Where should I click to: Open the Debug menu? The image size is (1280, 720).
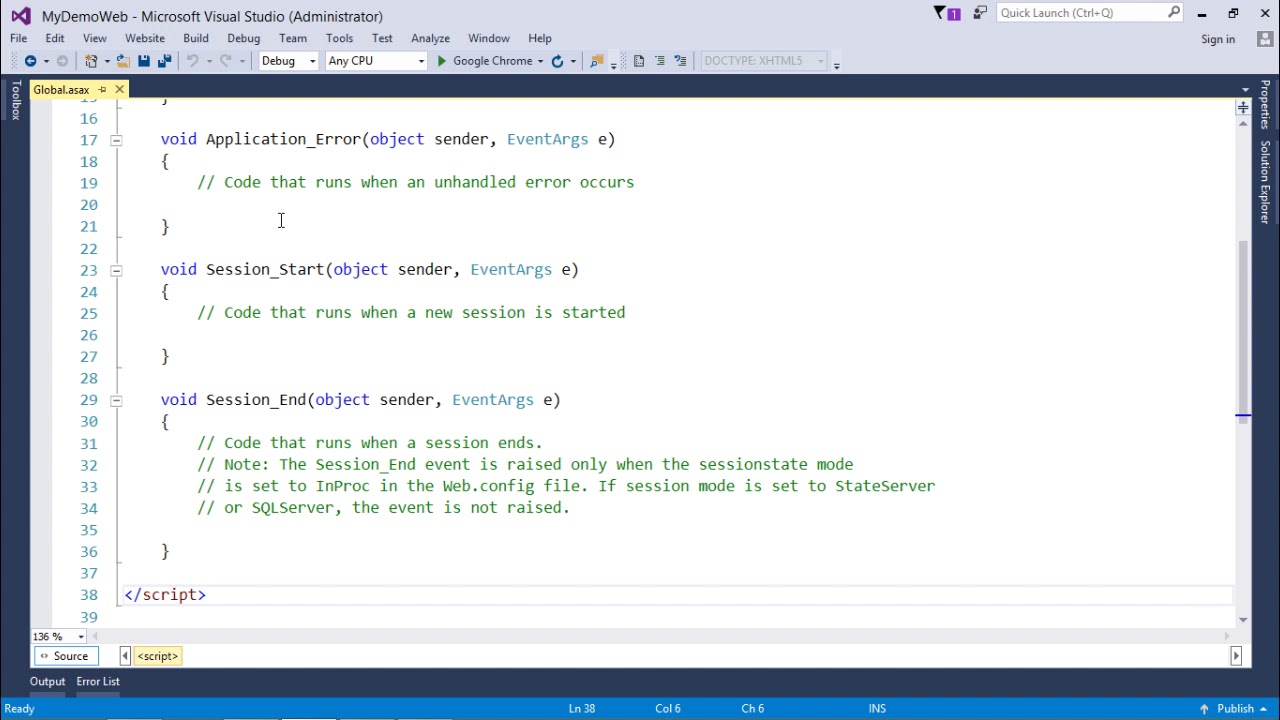(243, 38)
